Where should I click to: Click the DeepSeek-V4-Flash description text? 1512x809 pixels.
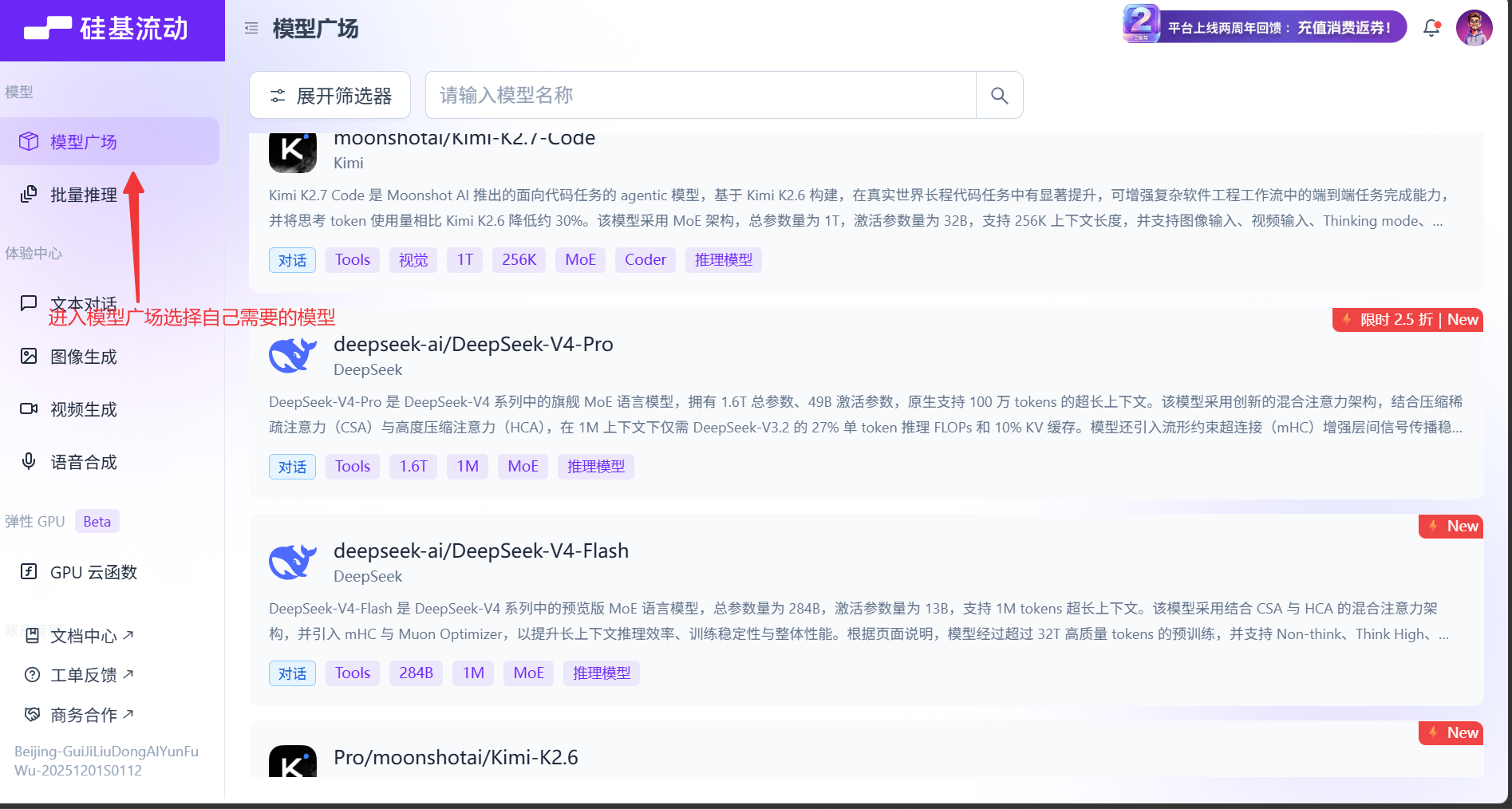(x=859, y=622)
